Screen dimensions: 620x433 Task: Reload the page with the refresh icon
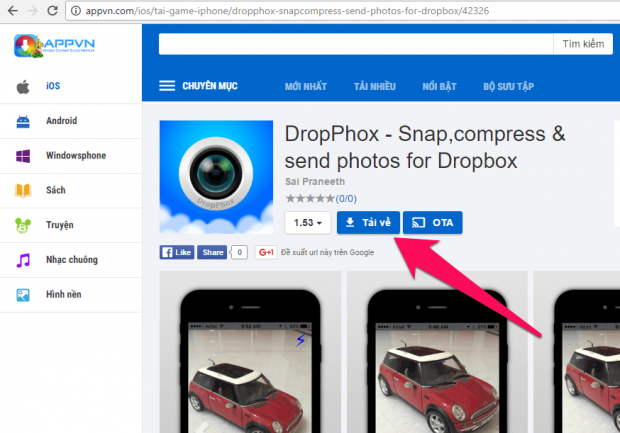[x=52, y=11]
